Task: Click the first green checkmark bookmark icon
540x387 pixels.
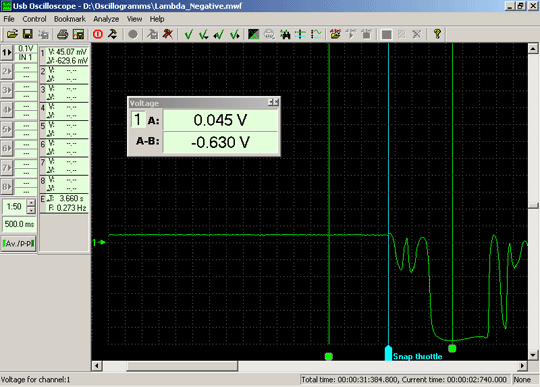Action: click(188, 34)
